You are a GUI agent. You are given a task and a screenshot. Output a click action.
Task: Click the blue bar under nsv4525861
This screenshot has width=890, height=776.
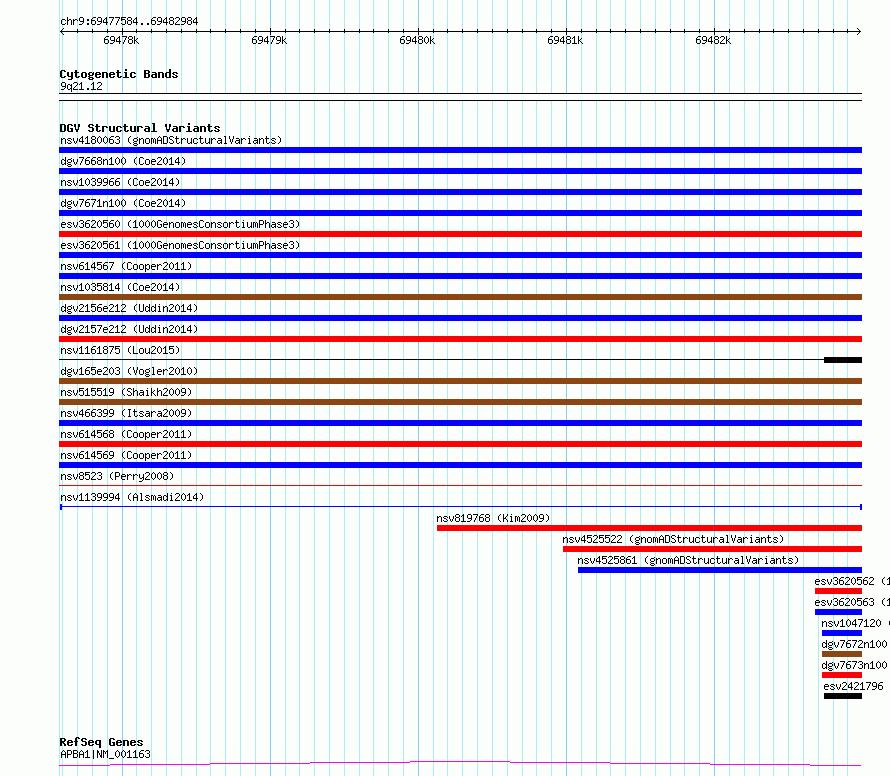pos(720,570)
